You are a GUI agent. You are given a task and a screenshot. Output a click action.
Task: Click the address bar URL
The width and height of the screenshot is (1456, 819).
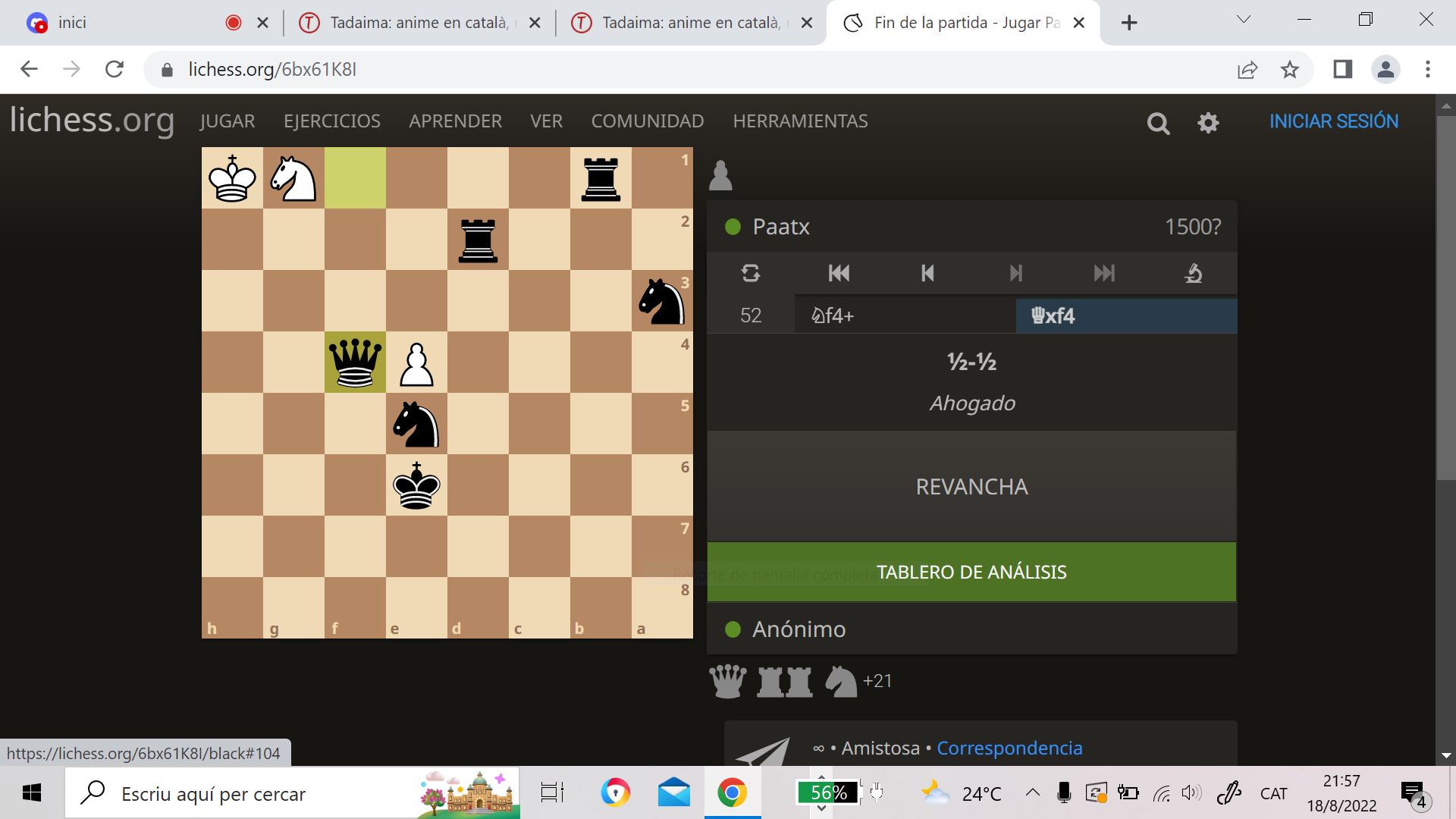click(x=272, y=70)
